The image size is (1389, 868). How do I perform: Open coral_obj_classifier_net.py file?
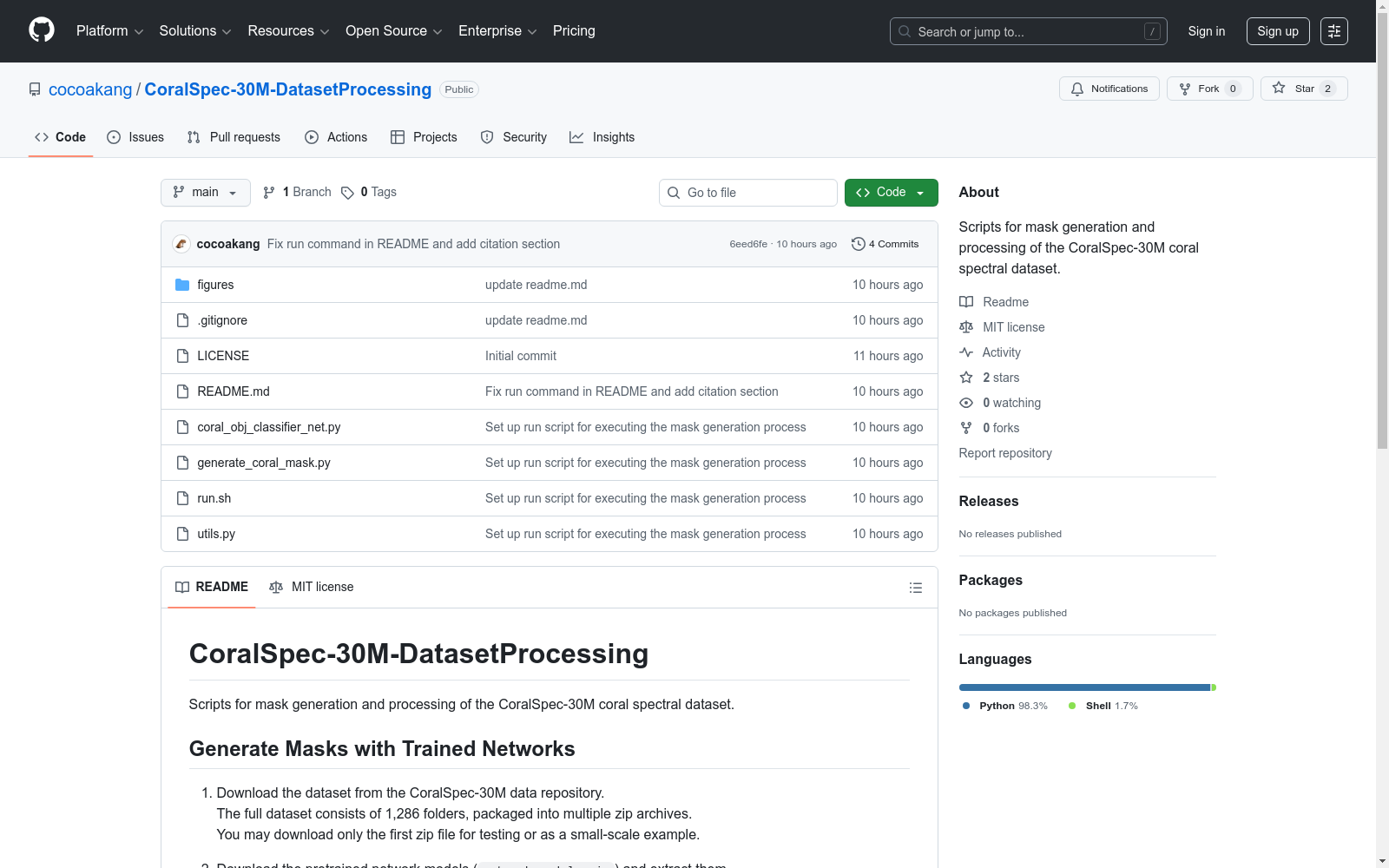click(269, 427)
